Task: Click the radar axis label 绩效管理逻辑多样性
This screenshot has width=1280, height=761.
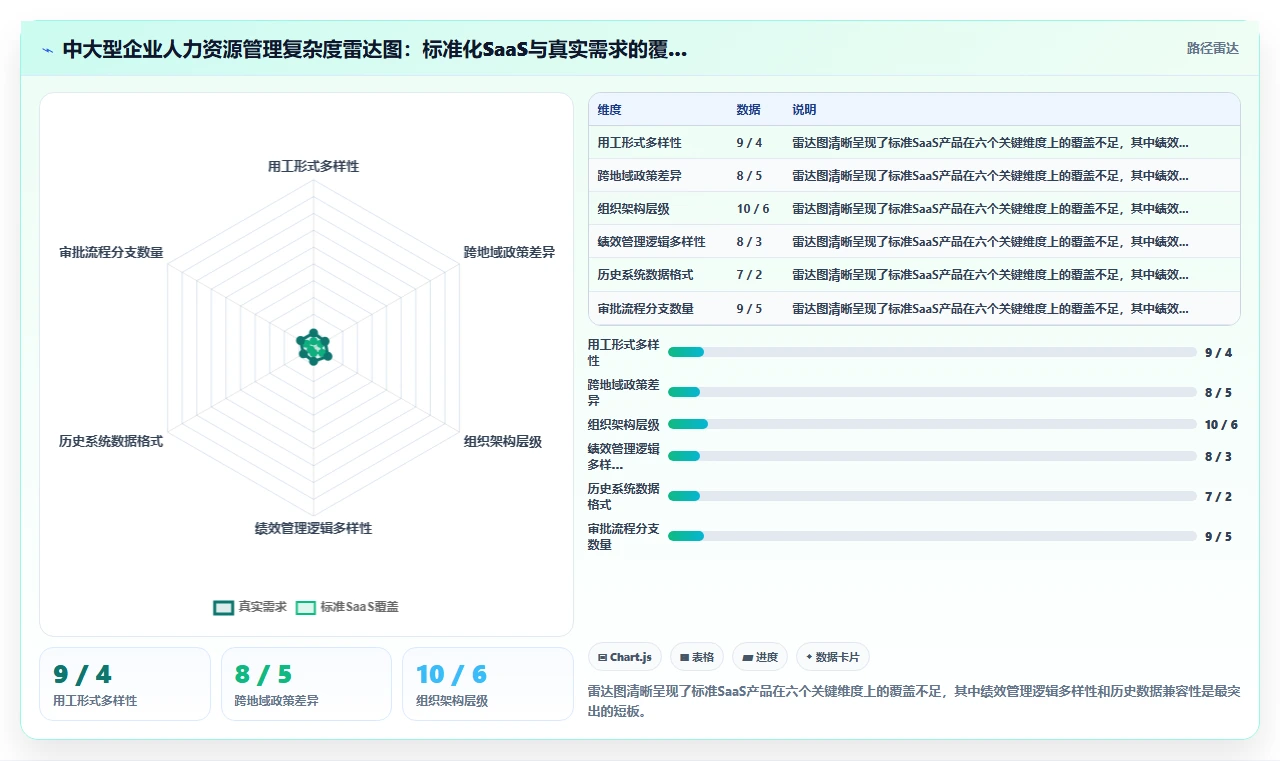Action: coord(313,528)
